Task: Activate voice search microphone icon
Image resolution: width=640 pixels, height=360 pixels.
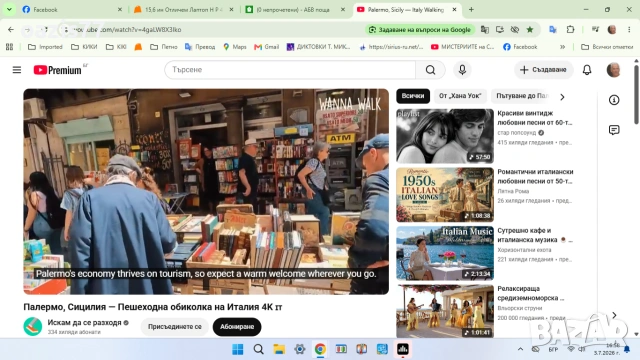Action: click(x=462, y=70)
